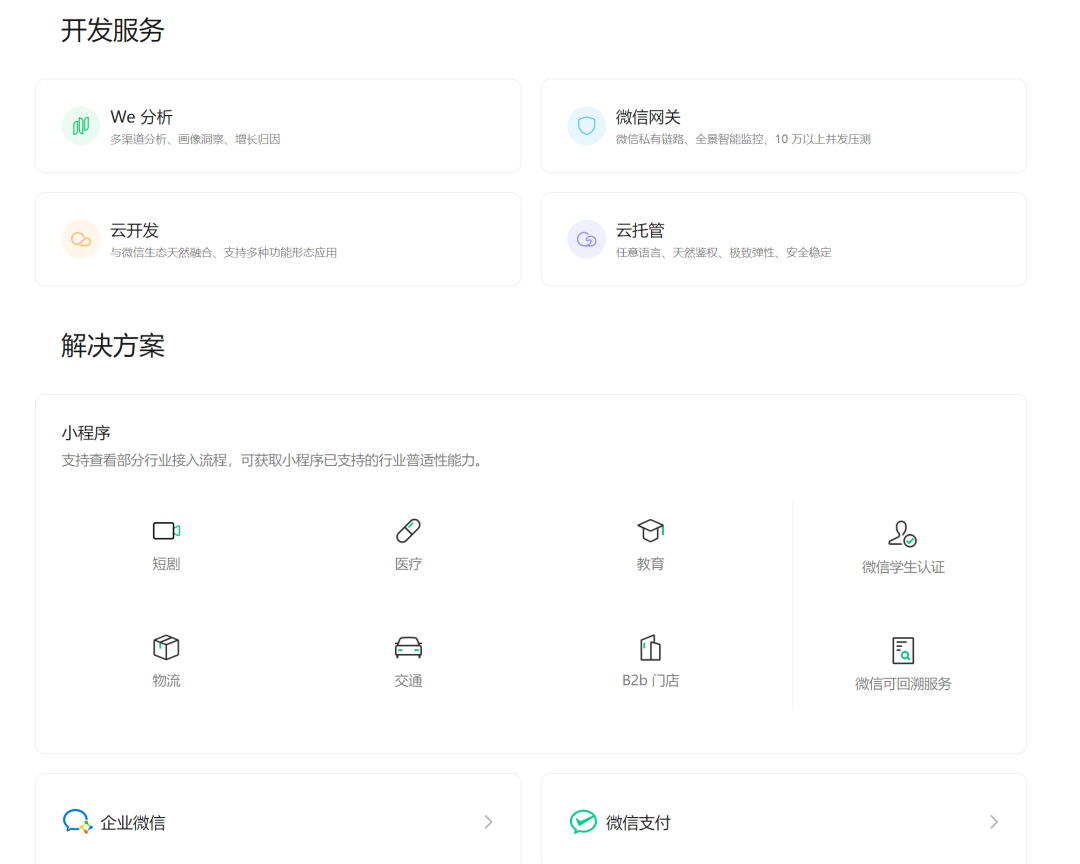Click the 企业微信 logo icon
The image size is (1080, 864).
click(x=77, y=821)
